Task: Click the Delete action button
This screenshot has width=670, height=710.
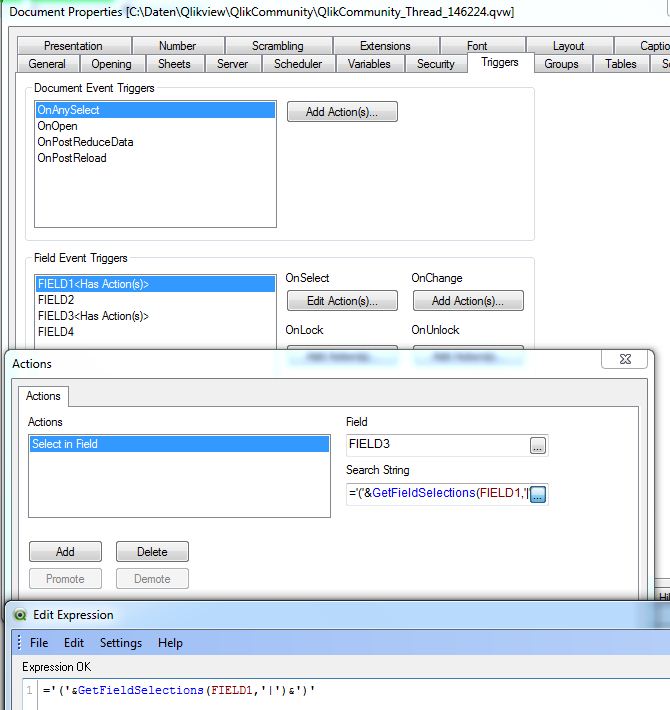Action: tap(152, 552)
